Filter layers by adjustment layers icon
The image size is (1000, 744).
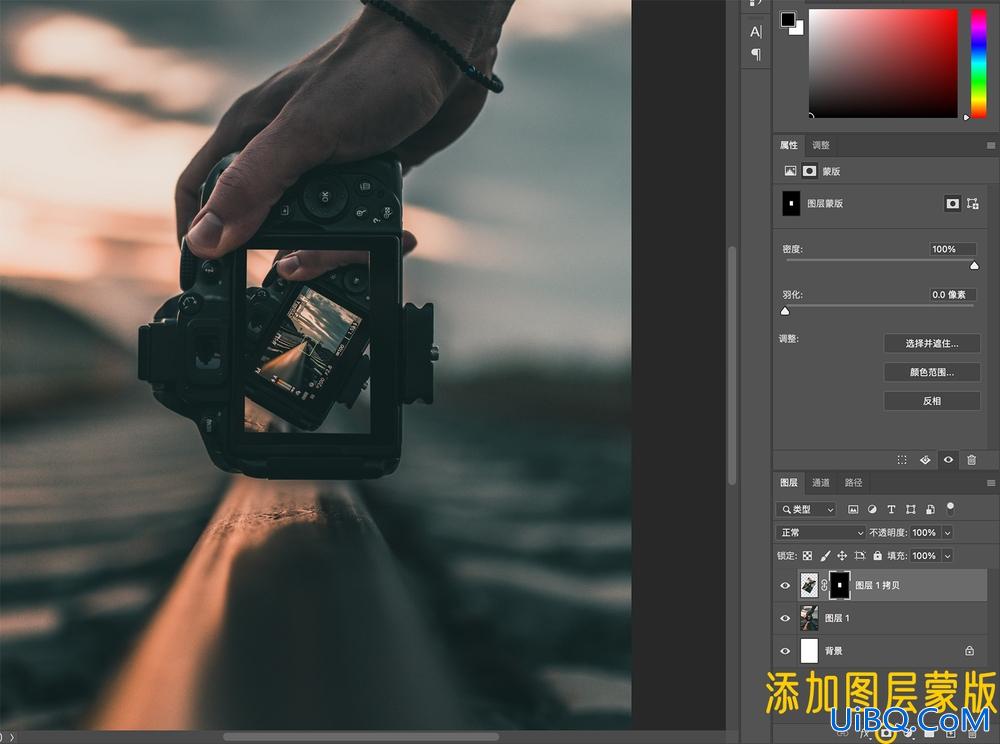872,509
